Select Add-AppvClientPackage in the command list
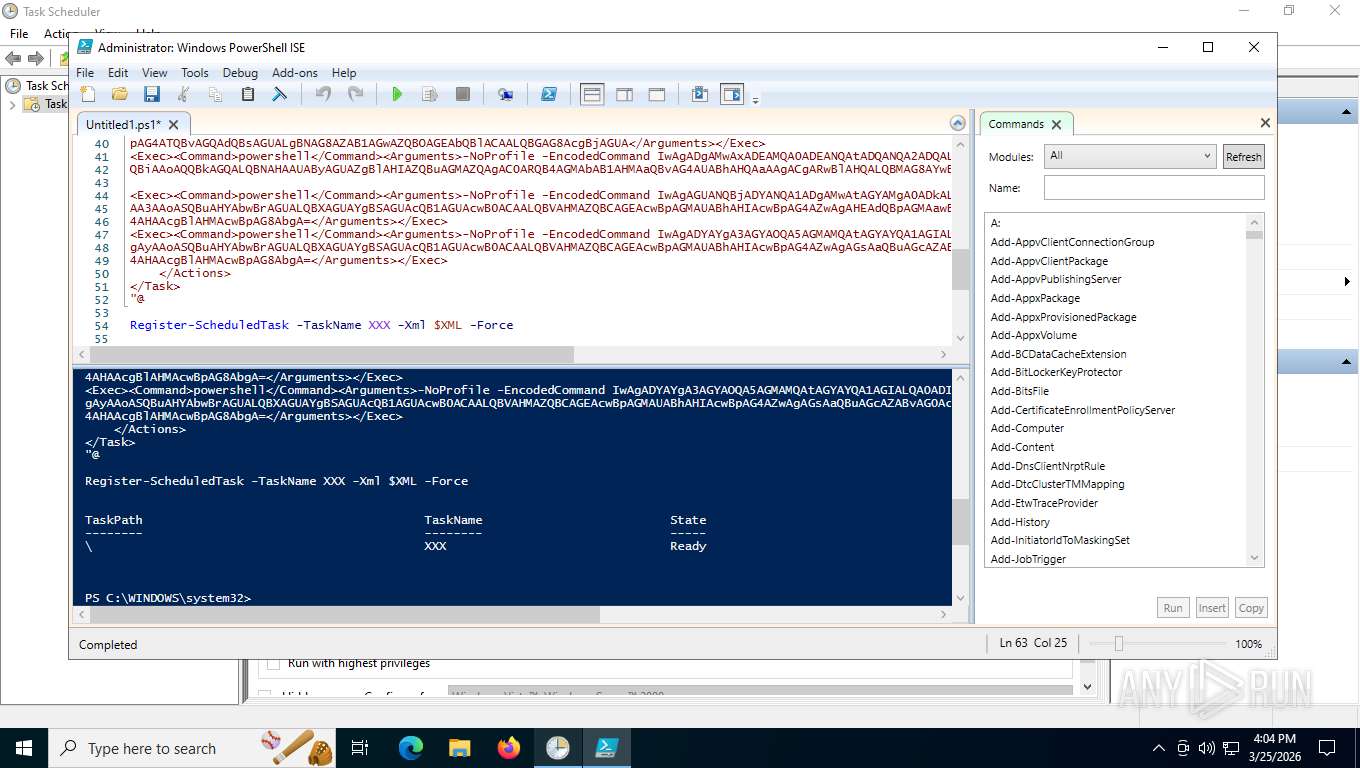This screenshot has height=768, width=1360. click(x=1049, y=261)
